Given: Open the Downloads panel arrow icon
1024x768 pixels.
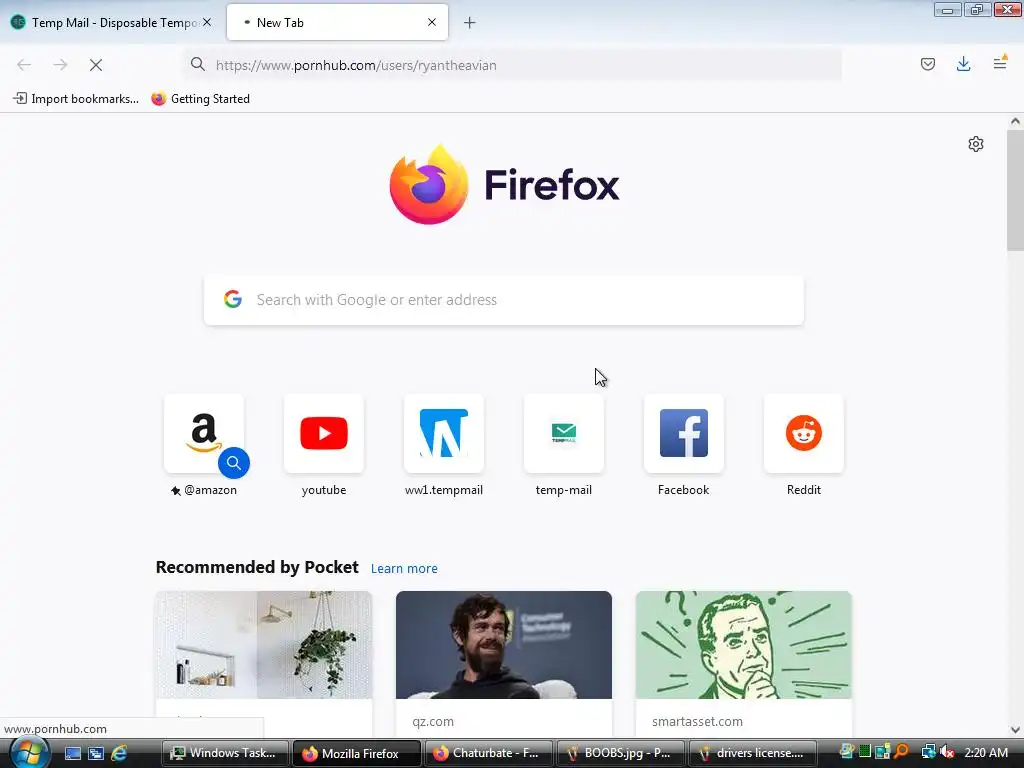Looking at the screenshot, I should pyautogui.click(x=963, y=64).
